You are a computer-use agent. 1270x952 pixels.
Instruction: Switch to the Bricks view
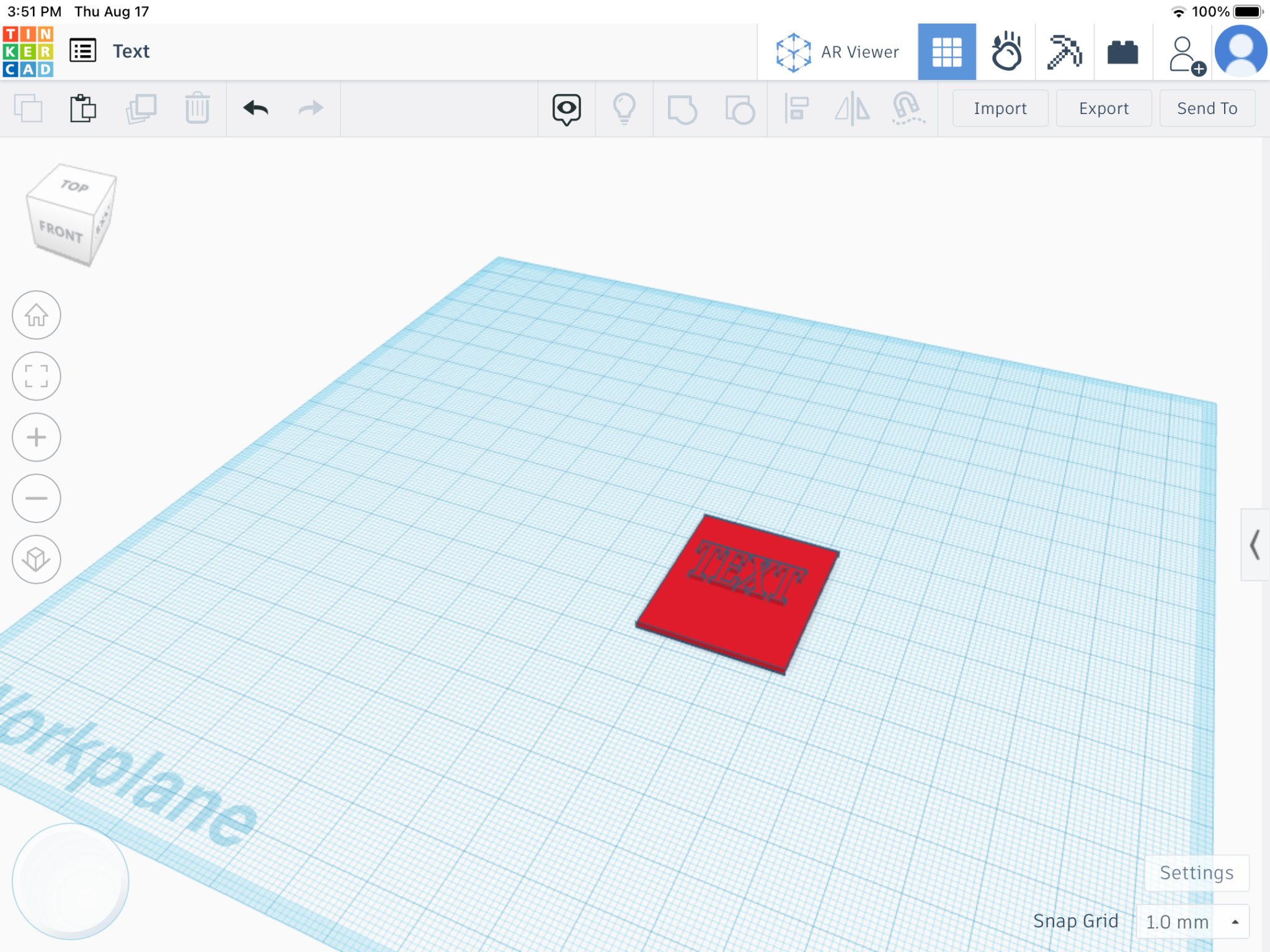(x=1122, y=52)
